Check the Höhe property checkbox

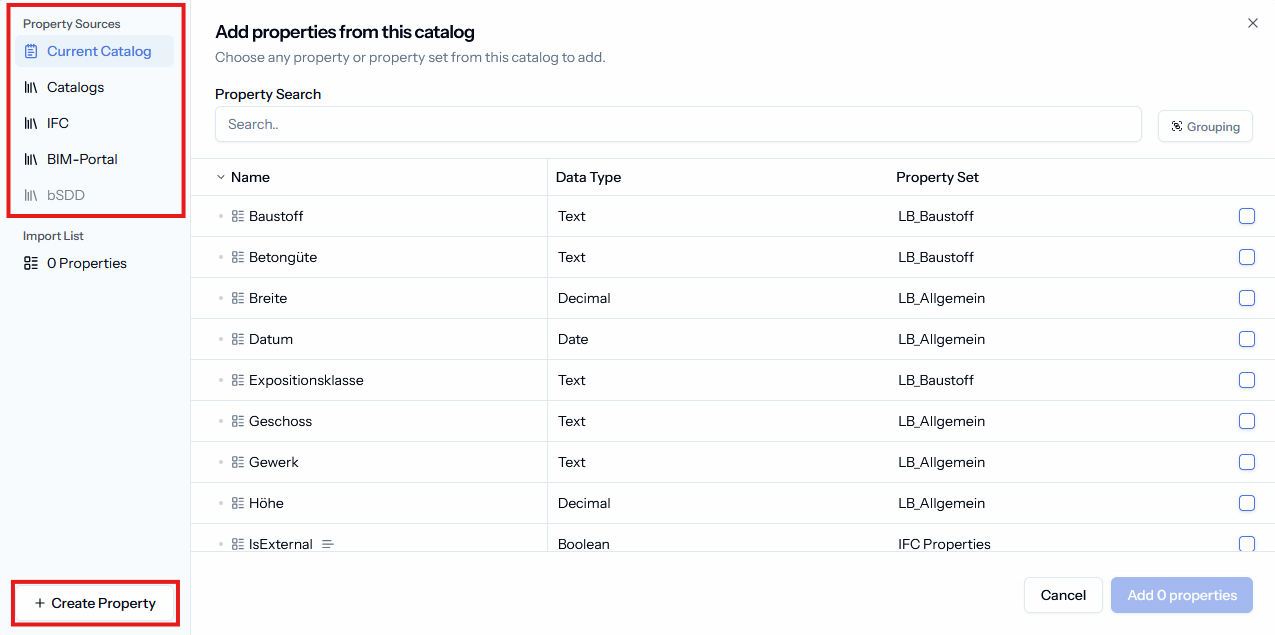[1247, 503]
